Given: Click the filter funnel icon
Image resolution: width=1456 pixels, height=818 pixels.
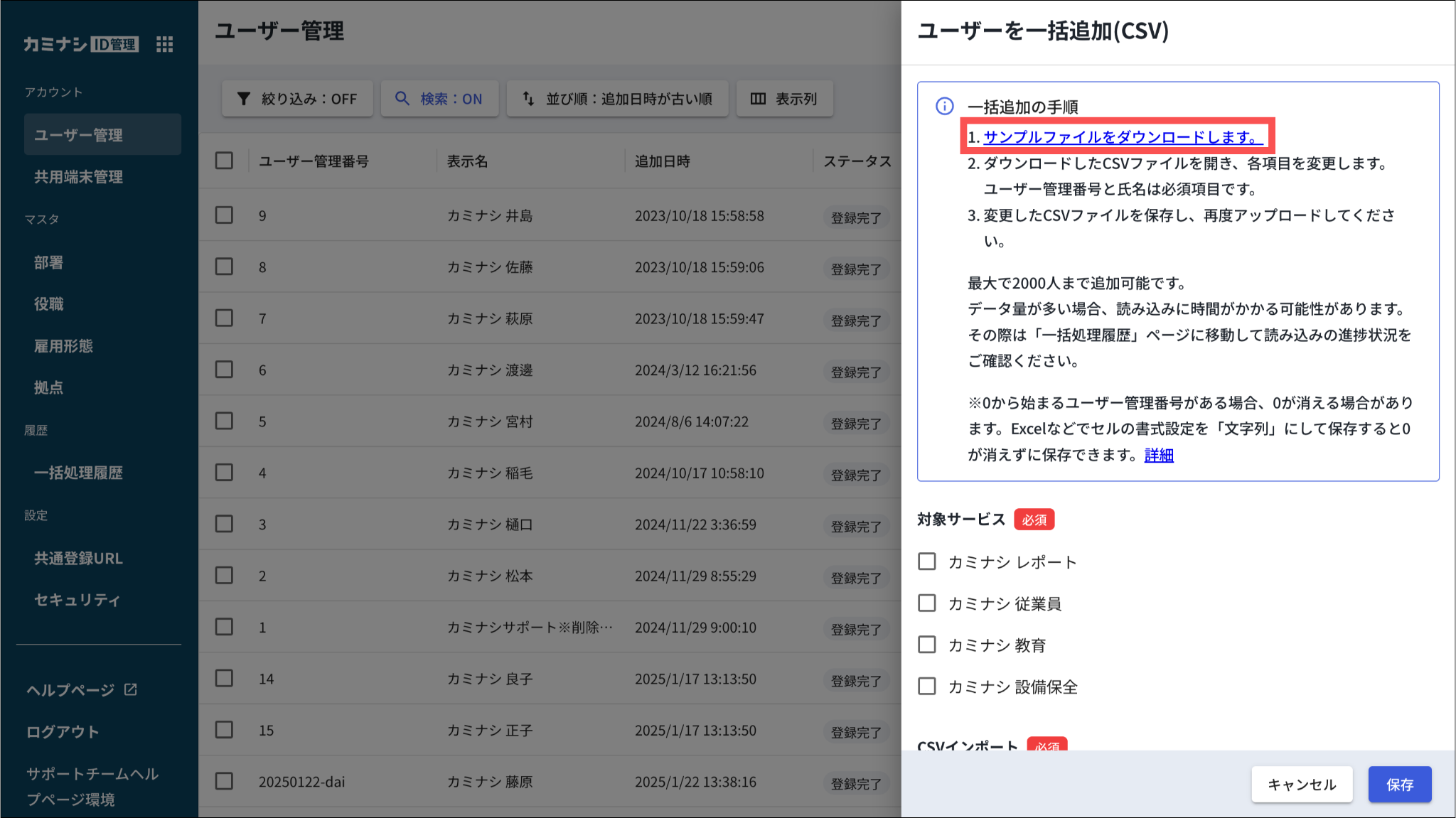Looking at the screenshot, I should click(x=244, y=99).
